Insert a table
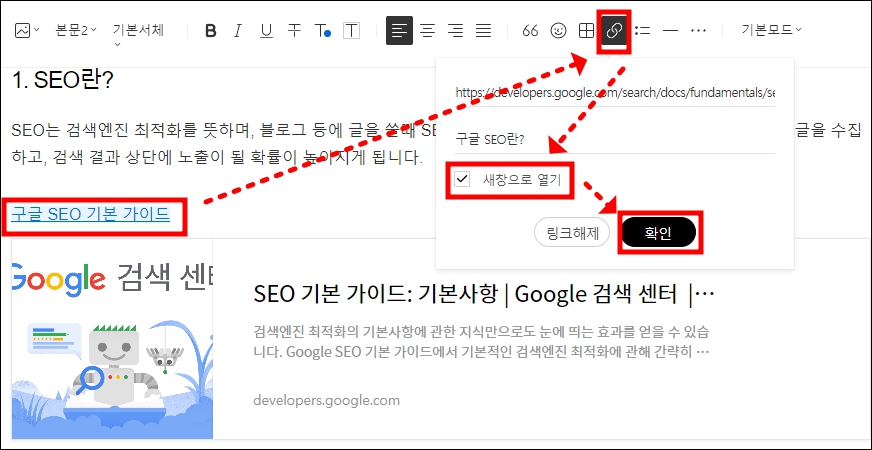 [586, 31]
